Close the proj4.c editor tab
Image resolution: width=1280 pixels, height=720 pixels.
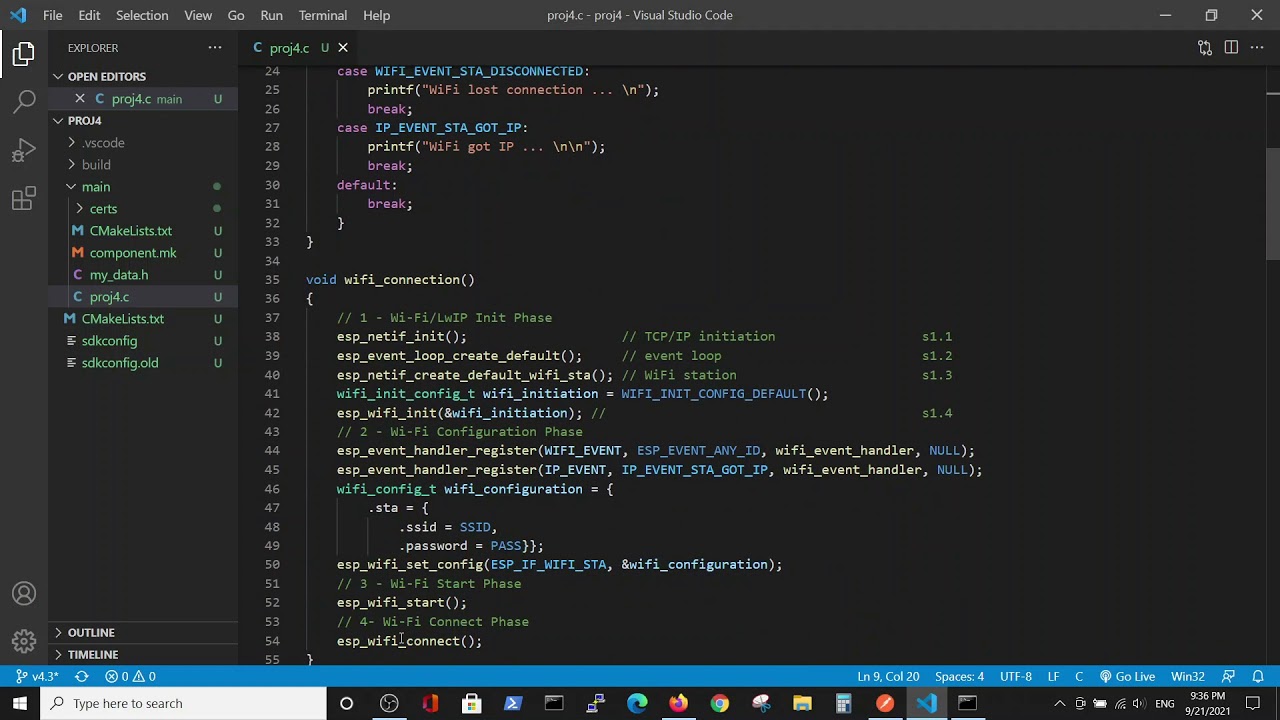point(343,48)
